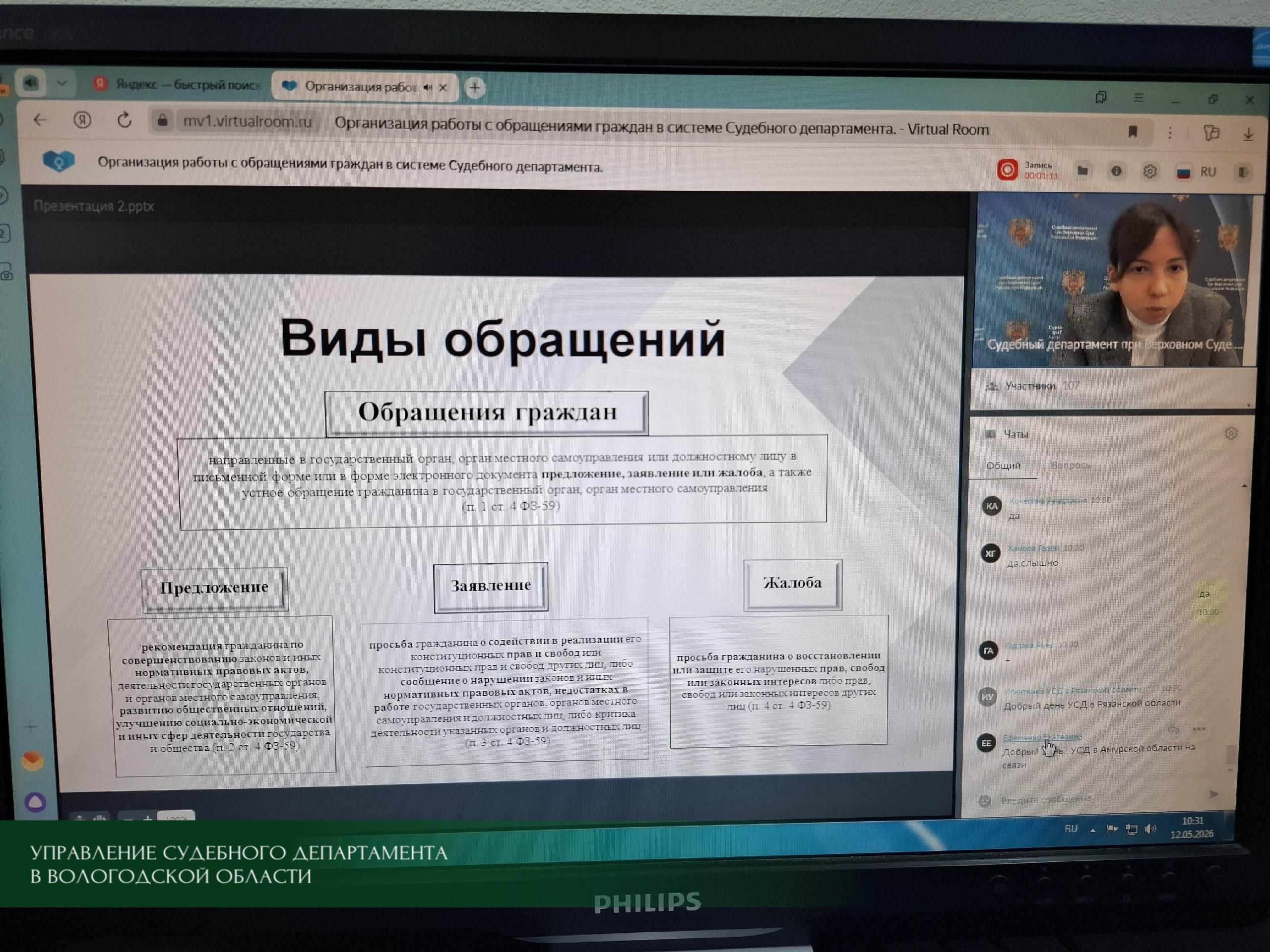Screen dimensions: 1270x952
Task: Open the folder icon in room header
Action: point(1082,171)
